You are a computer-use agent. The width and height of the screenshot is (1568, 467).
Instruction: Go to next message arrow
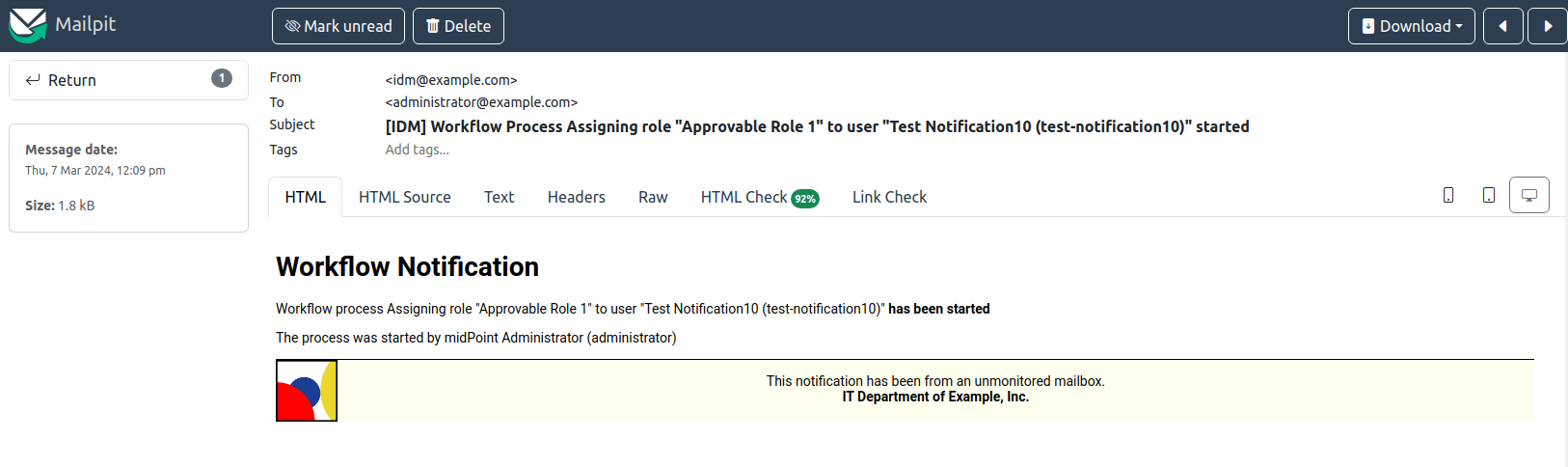pyautogui.click(x=1548, y=26)
